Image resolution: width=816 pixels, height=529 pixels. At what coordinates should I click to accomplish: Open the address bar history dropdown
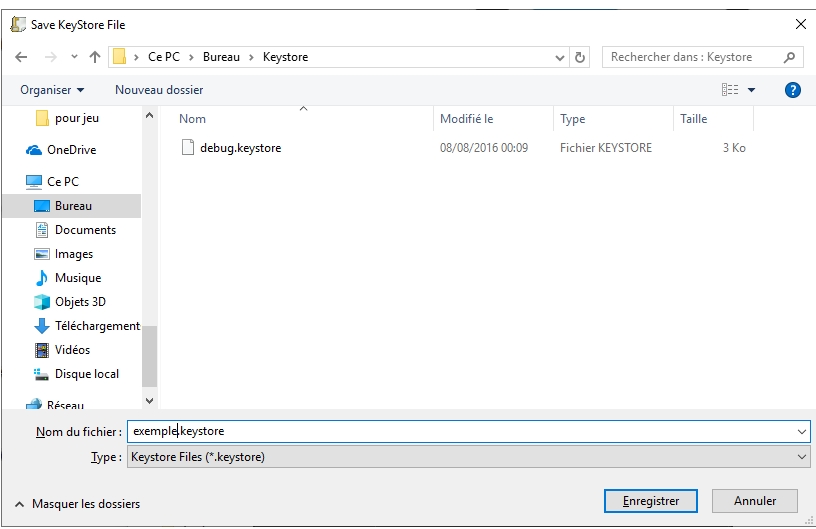pyautogui.click(x=560, y=57)
